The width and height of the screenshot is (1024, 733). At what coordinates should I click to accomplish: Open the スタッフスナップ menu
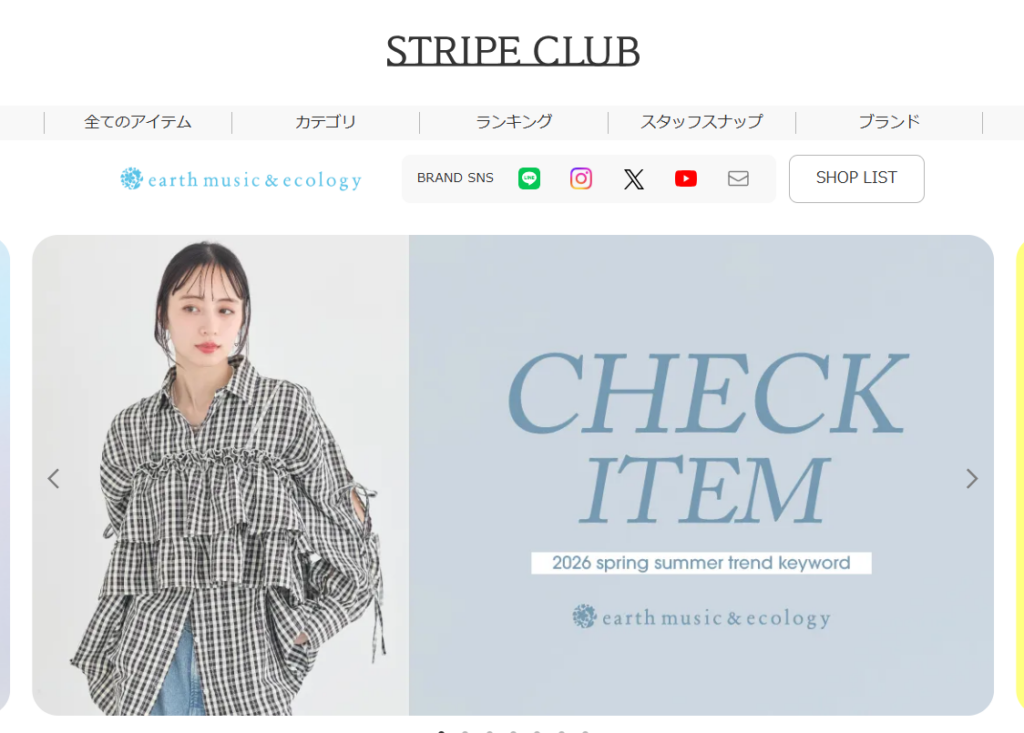(701, 122)
